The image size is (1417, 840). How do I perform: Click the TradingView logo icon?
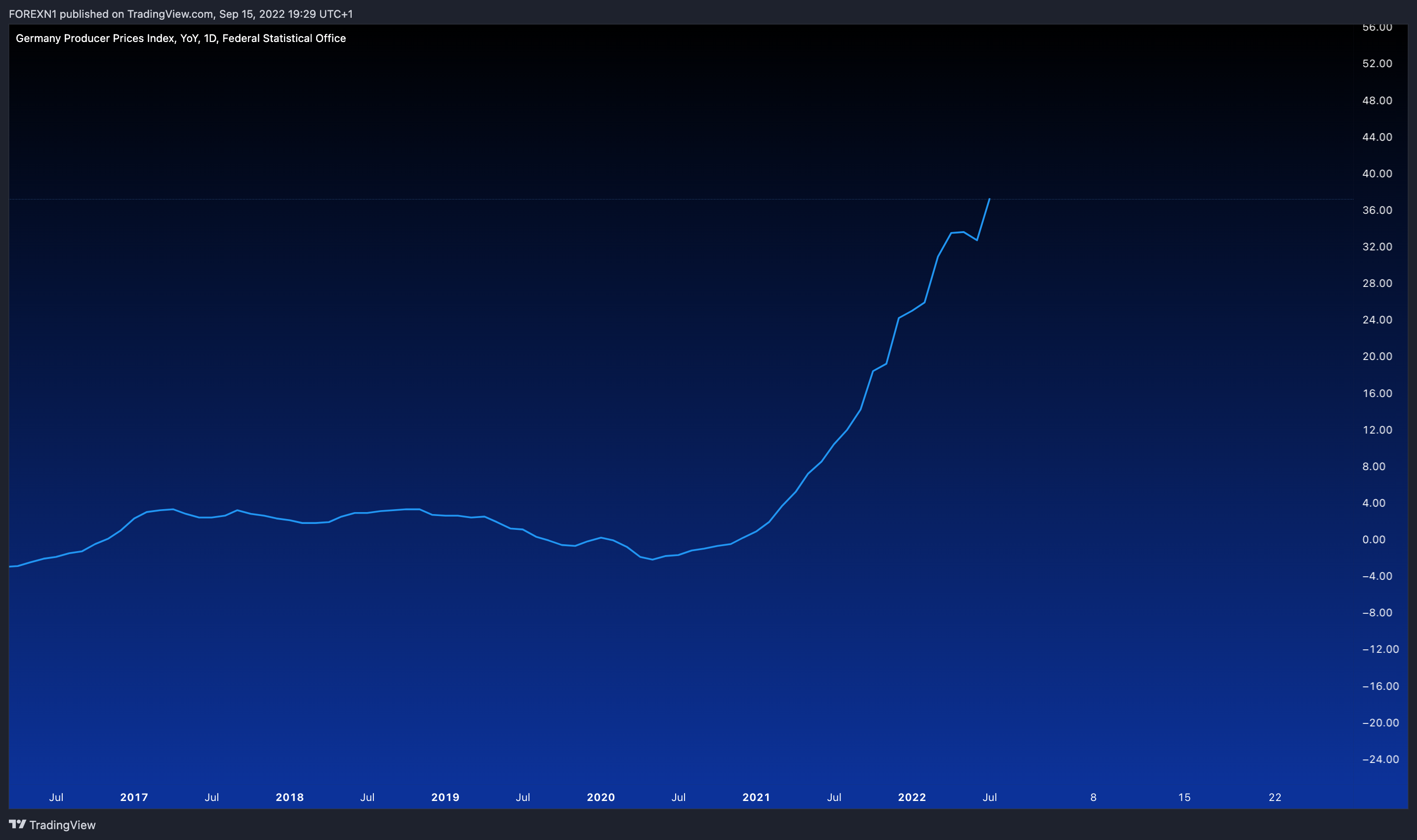pos(17,824)
